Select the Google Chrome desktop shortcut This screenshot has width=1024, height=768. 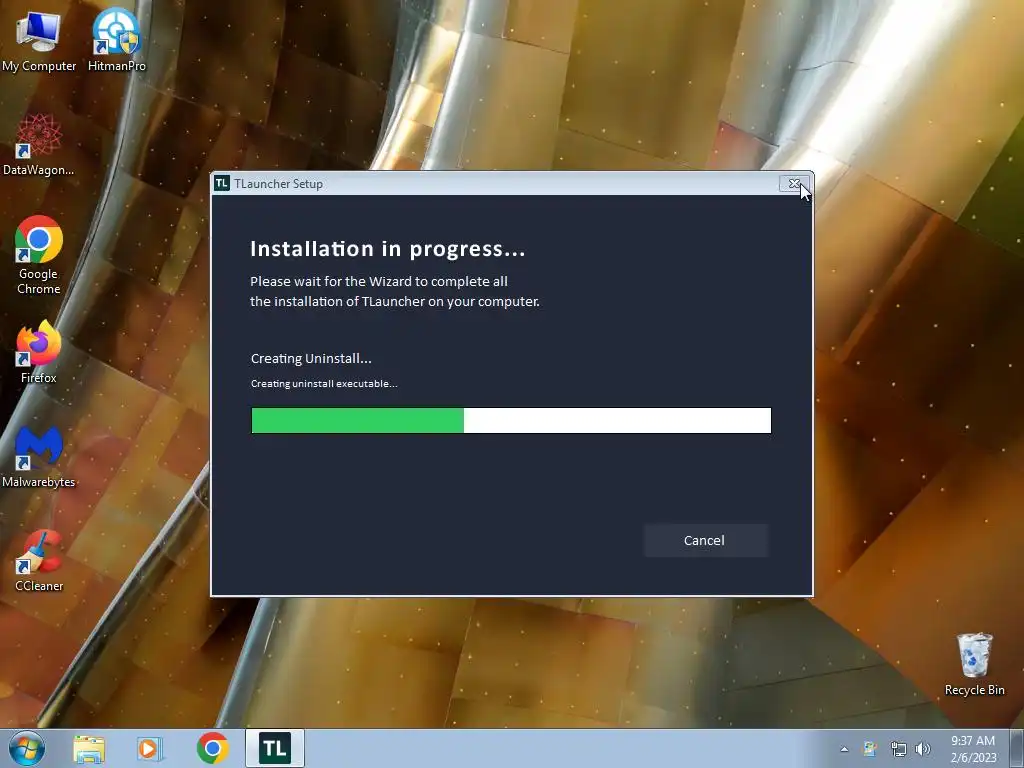pos(39,255)
